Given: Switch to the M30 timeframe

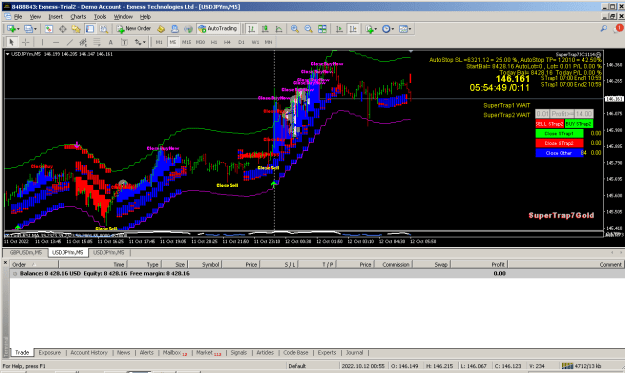Looking at the screenshot, I should [x=200, y=42].
